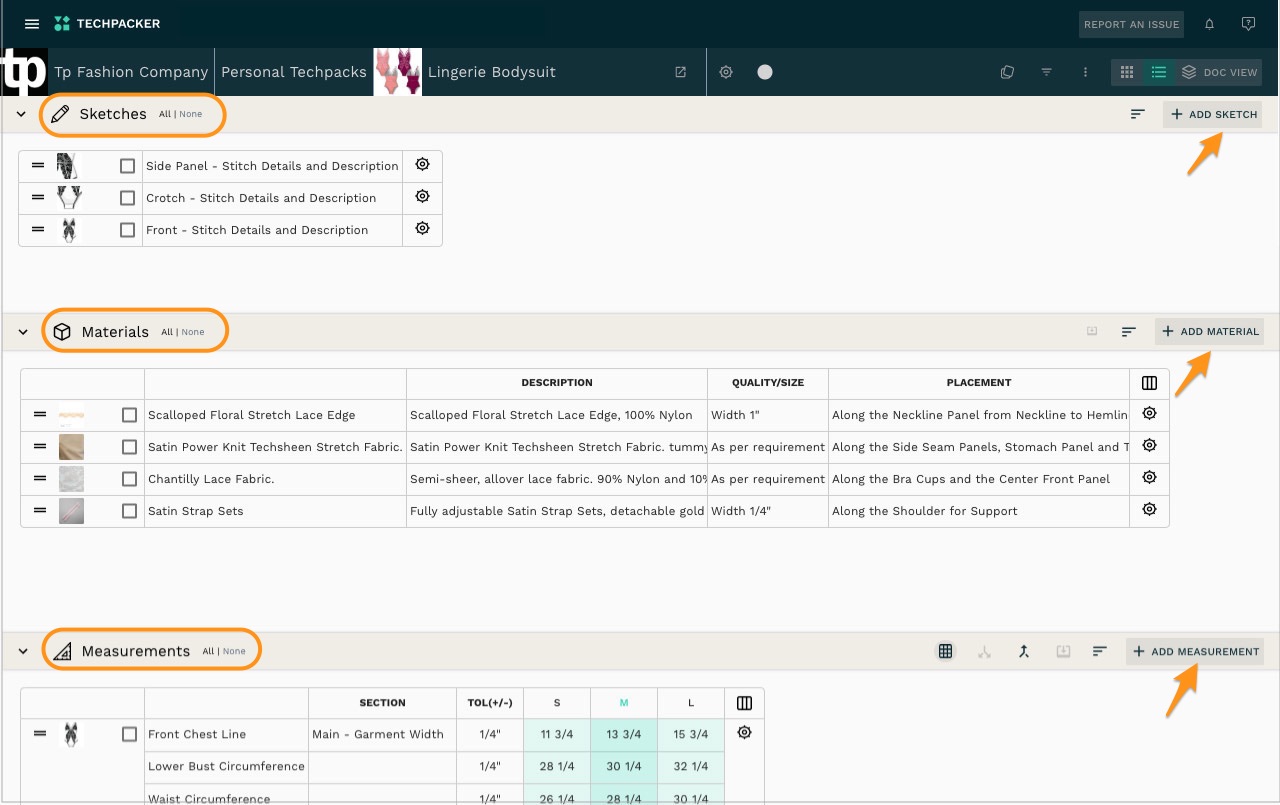Open the help chat icon
The height and width of the screenshot is (805, 1280).
coord(1248,24)
